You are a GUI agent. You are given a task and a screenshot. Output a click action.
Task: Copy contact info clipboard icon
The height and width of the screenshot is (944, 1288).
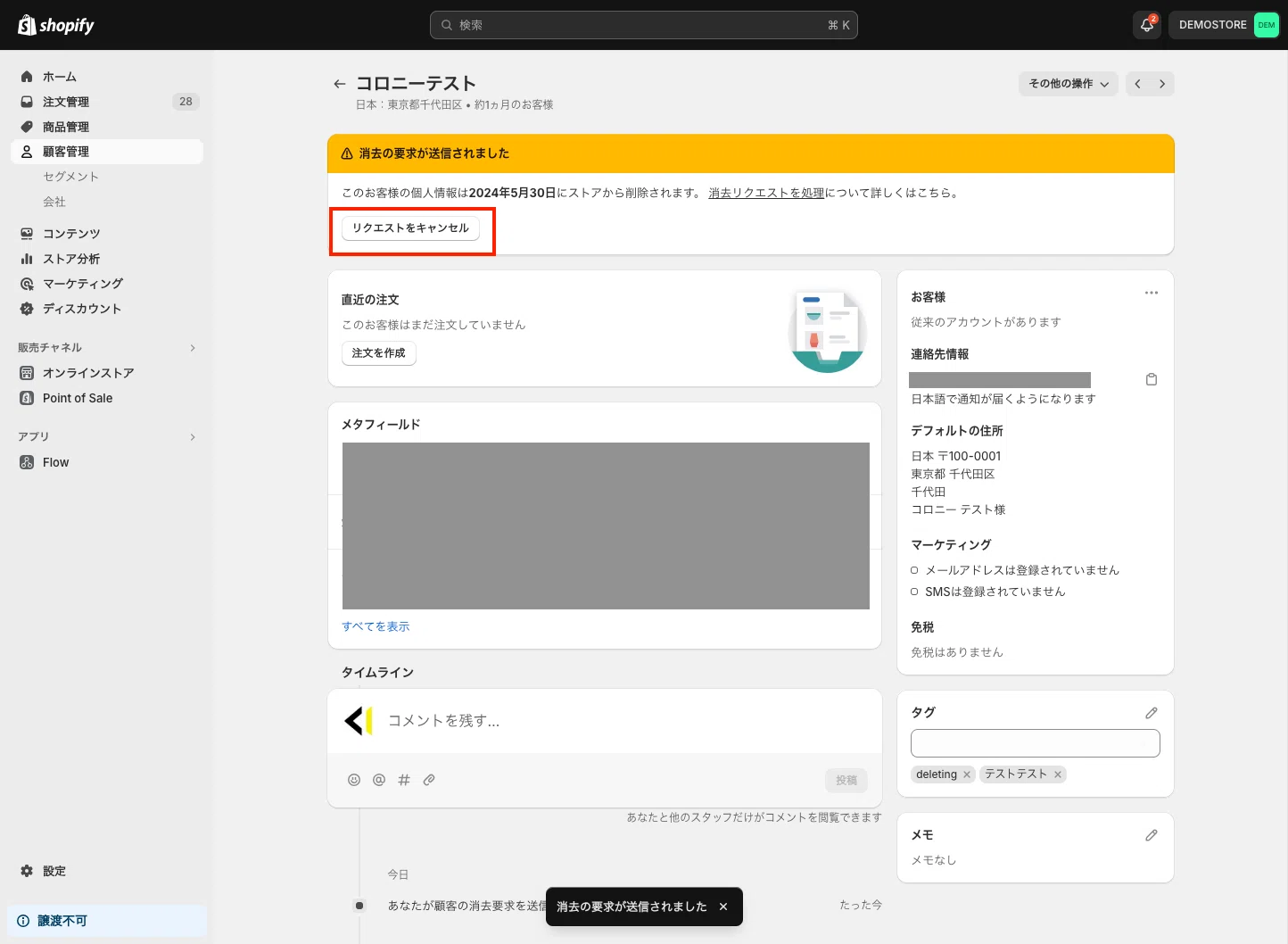[x=1152, y=379]
